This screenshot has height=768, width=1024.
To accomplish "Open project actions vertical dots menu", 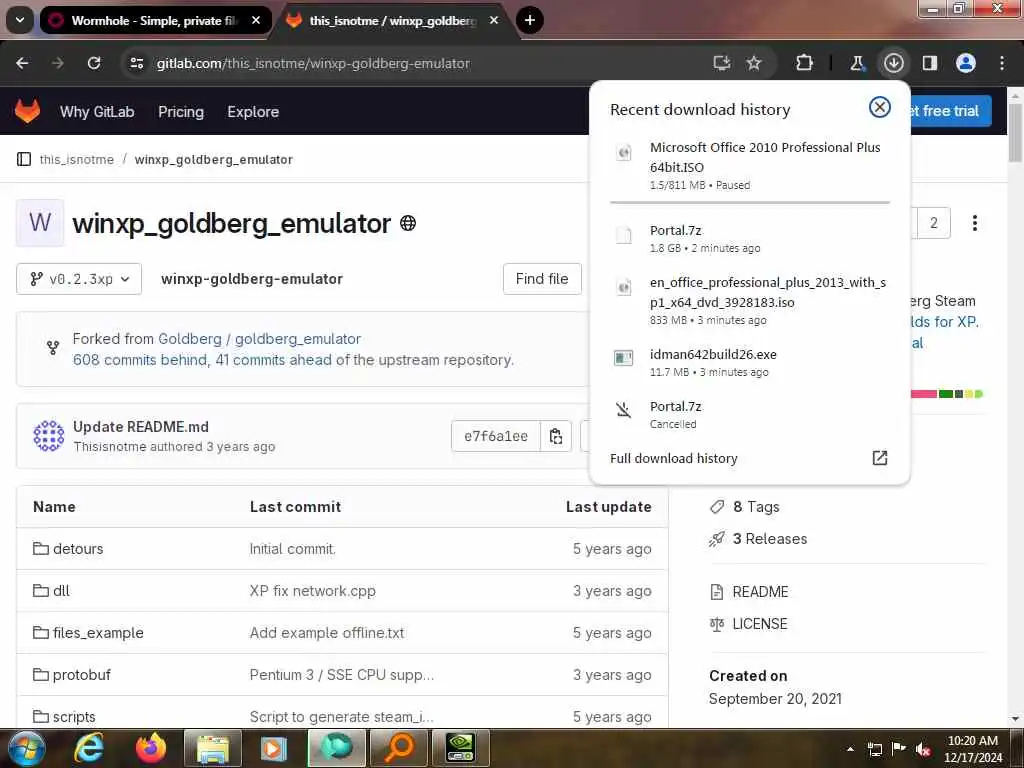I will pos(974,223).
